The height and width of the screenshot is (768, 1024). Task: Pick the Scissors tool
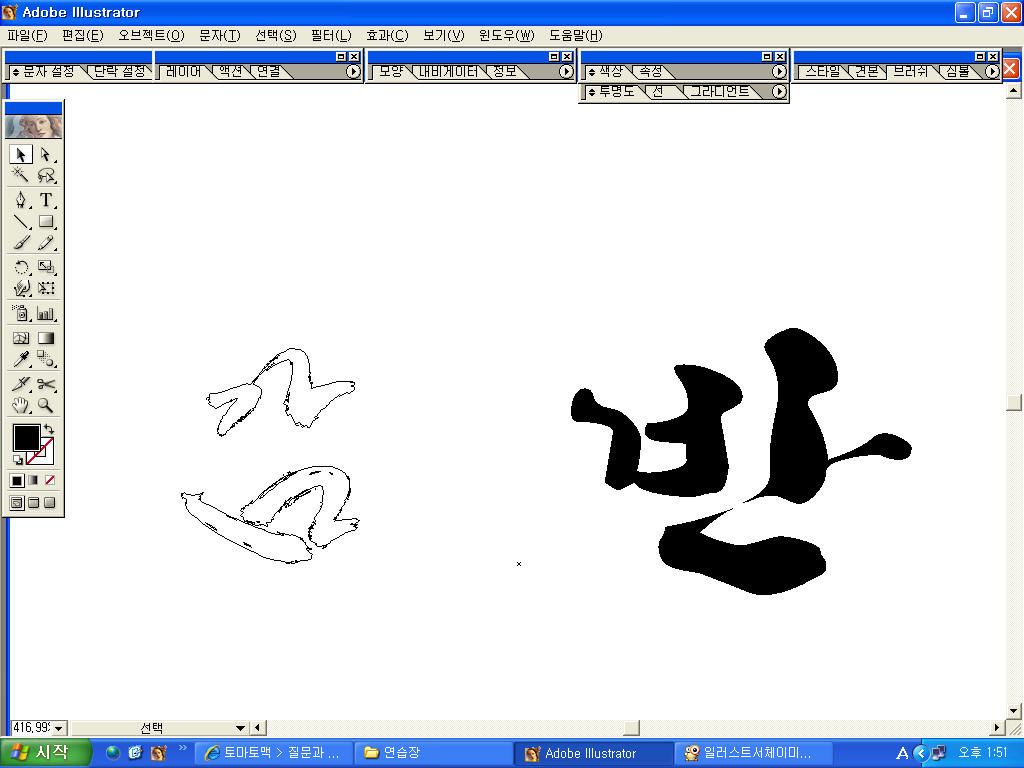(x=46, y=384)
